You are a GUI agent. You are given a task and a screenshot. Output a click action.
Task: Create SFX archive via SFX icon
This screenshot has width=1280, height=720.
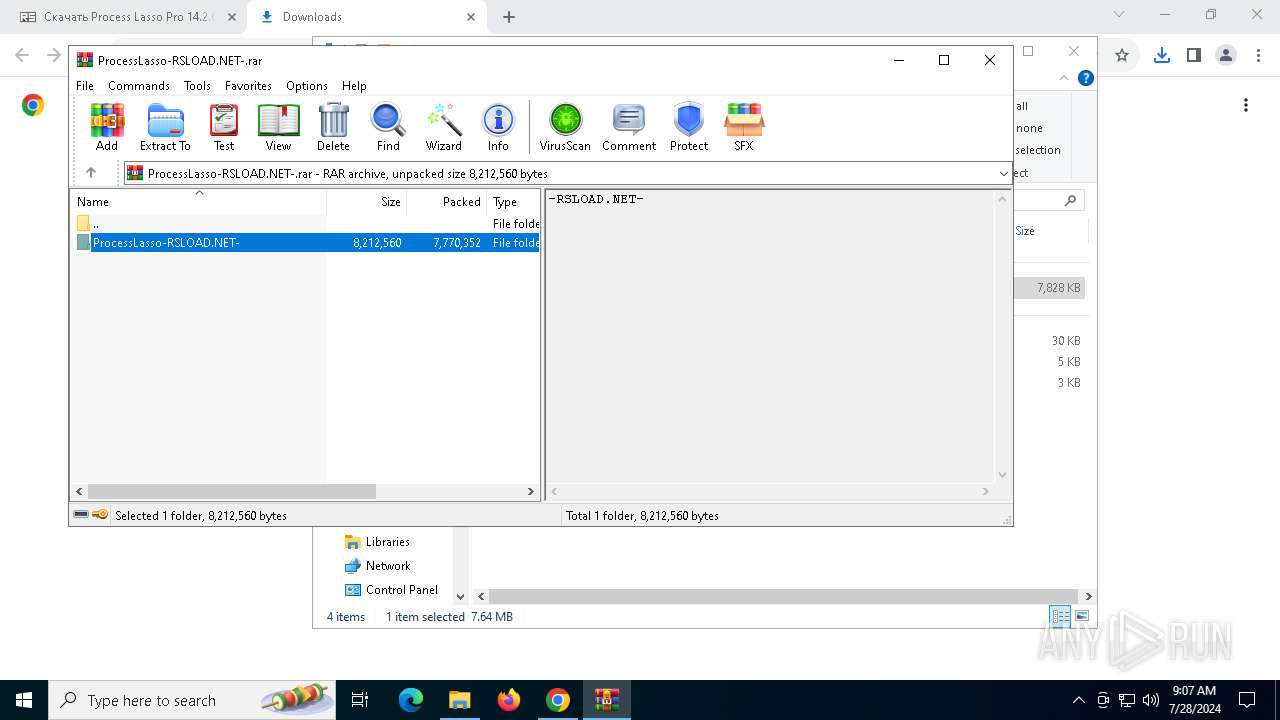point(744,127)
